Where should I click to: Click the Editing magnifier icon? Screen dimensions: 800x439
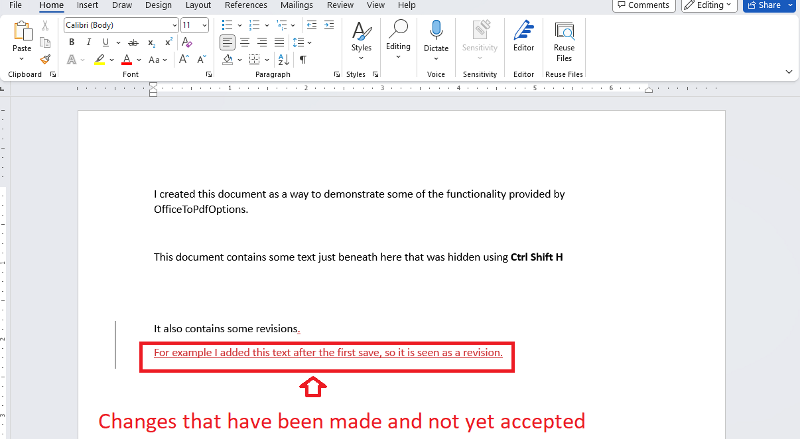pyautogui.click(x=398, y=29)
